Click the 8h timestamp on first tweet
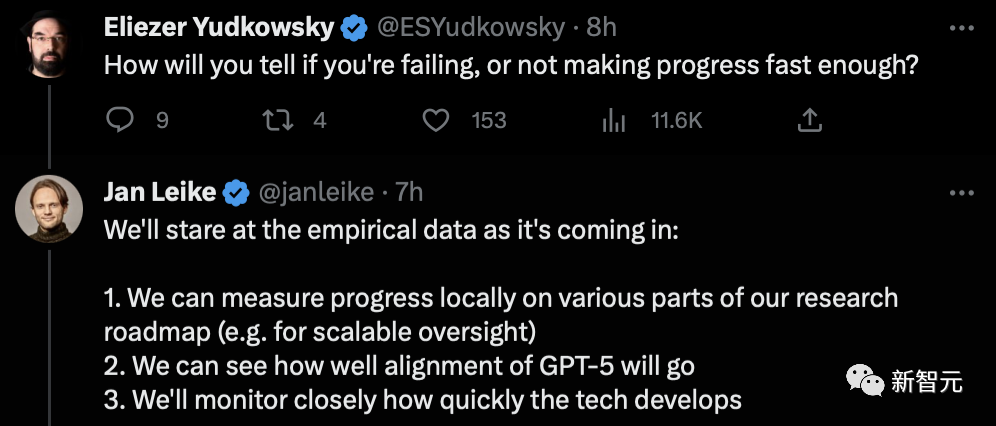This screenshot has height=426, width=996. click(602, 28)
